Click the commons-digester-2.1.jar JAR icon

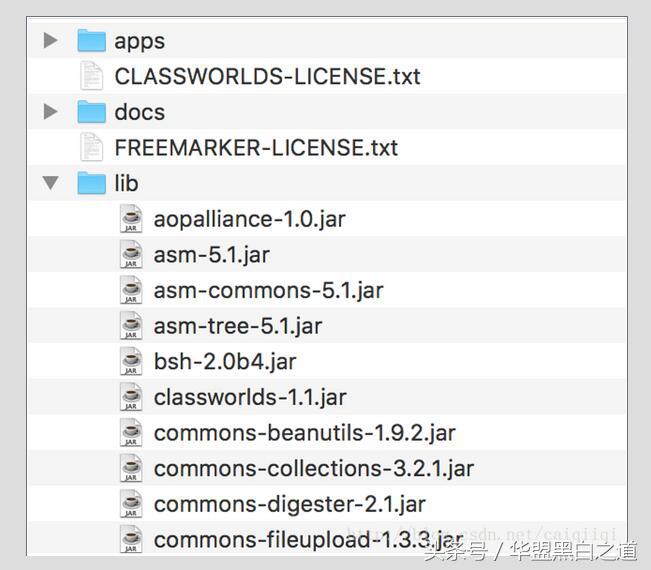[x=131, y=504]
